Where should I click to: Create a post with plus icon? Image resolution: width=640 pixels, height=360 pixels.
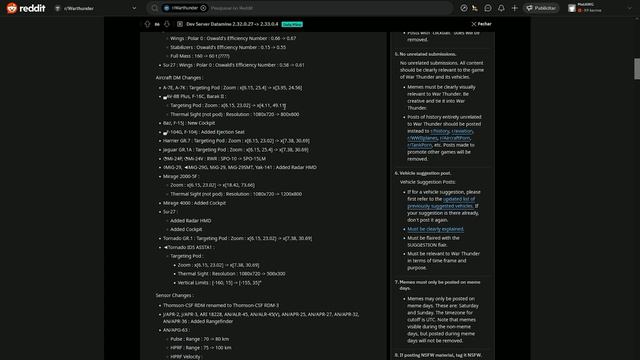pyautogui.click(x=514, y=8)
